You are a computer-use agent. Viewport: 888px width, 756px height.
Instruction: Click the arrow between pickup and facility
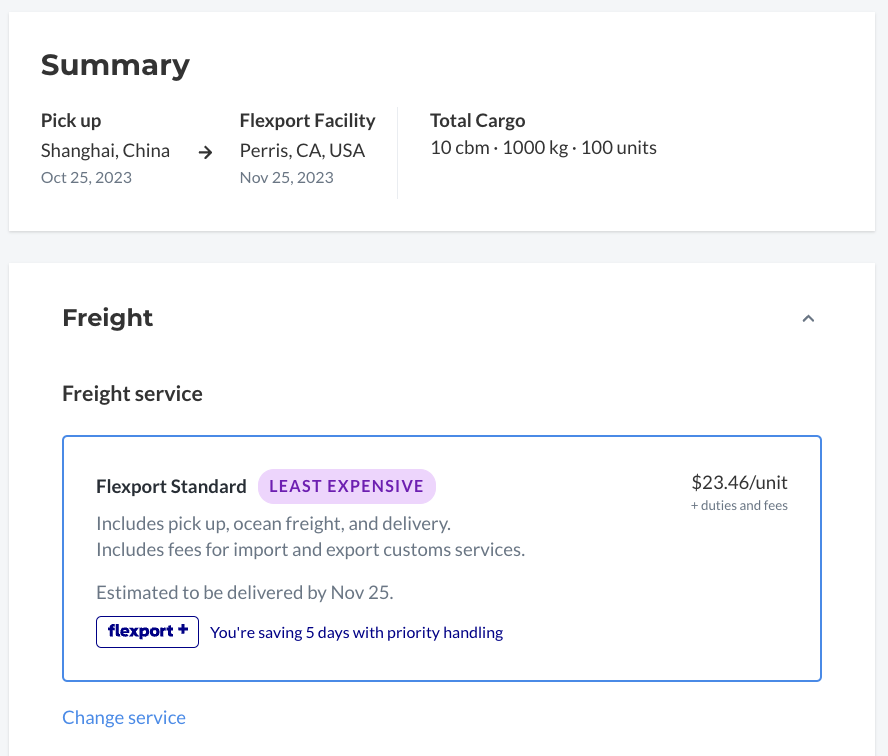tap(206, 152)
